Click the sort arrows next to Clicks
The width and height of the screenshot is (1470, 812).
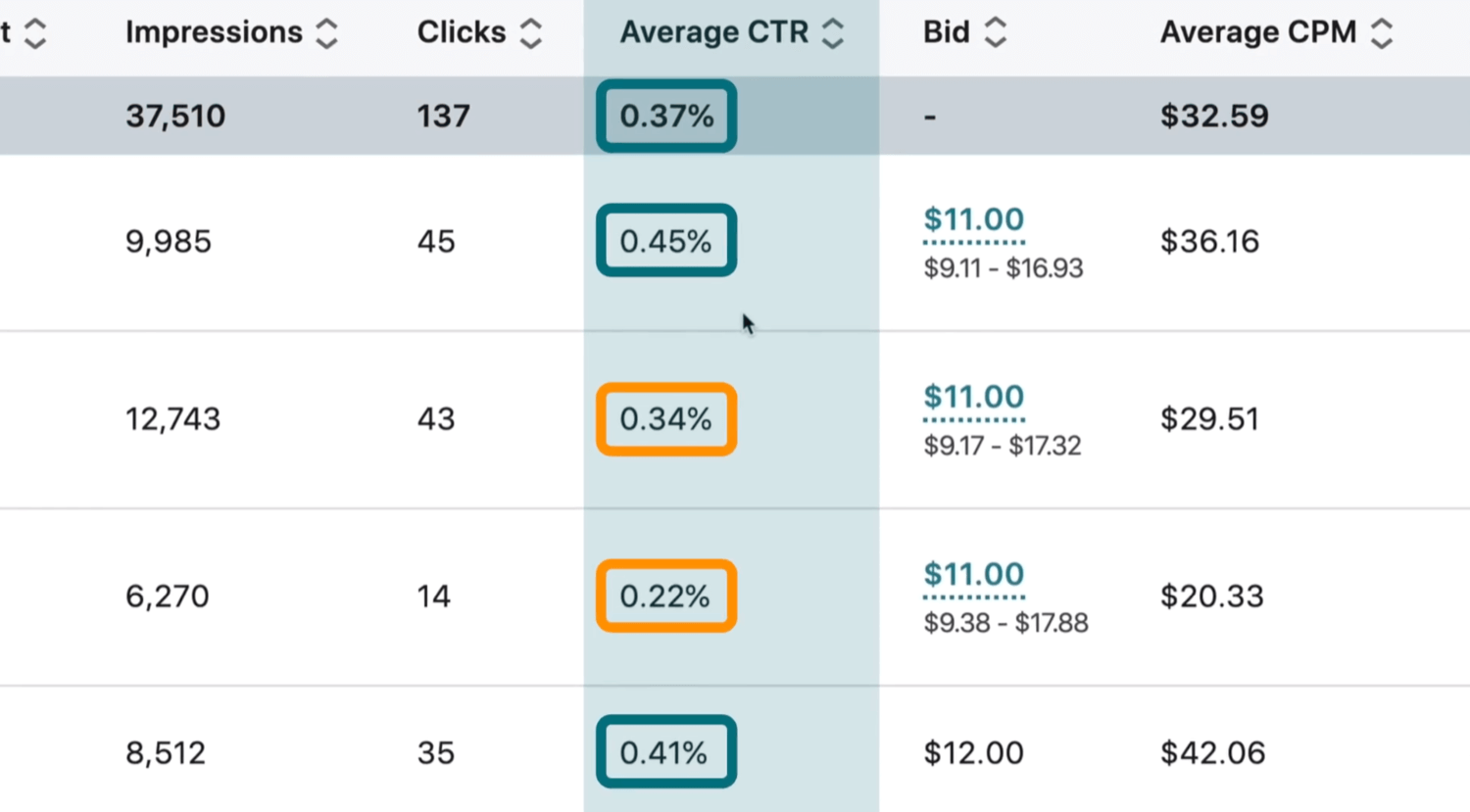click(x=530, y=33)
